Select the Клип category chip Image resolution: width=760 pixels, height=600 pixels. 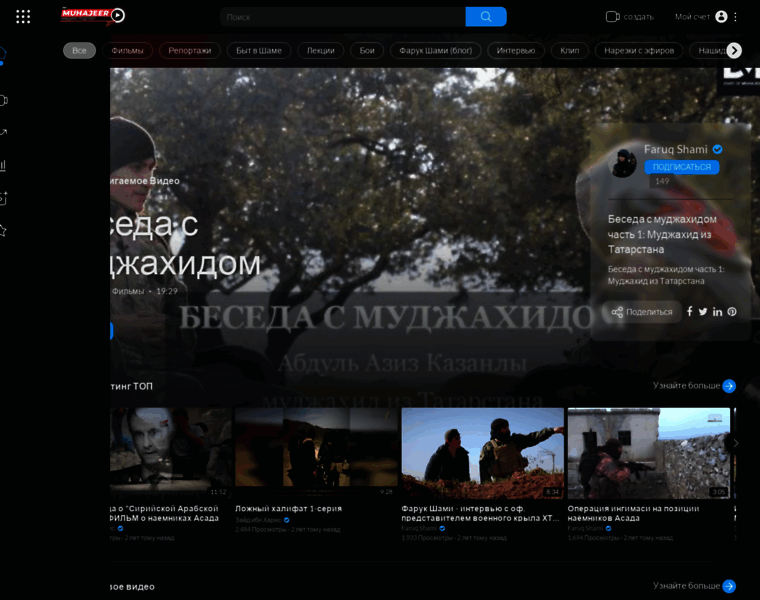pos(570,50)
